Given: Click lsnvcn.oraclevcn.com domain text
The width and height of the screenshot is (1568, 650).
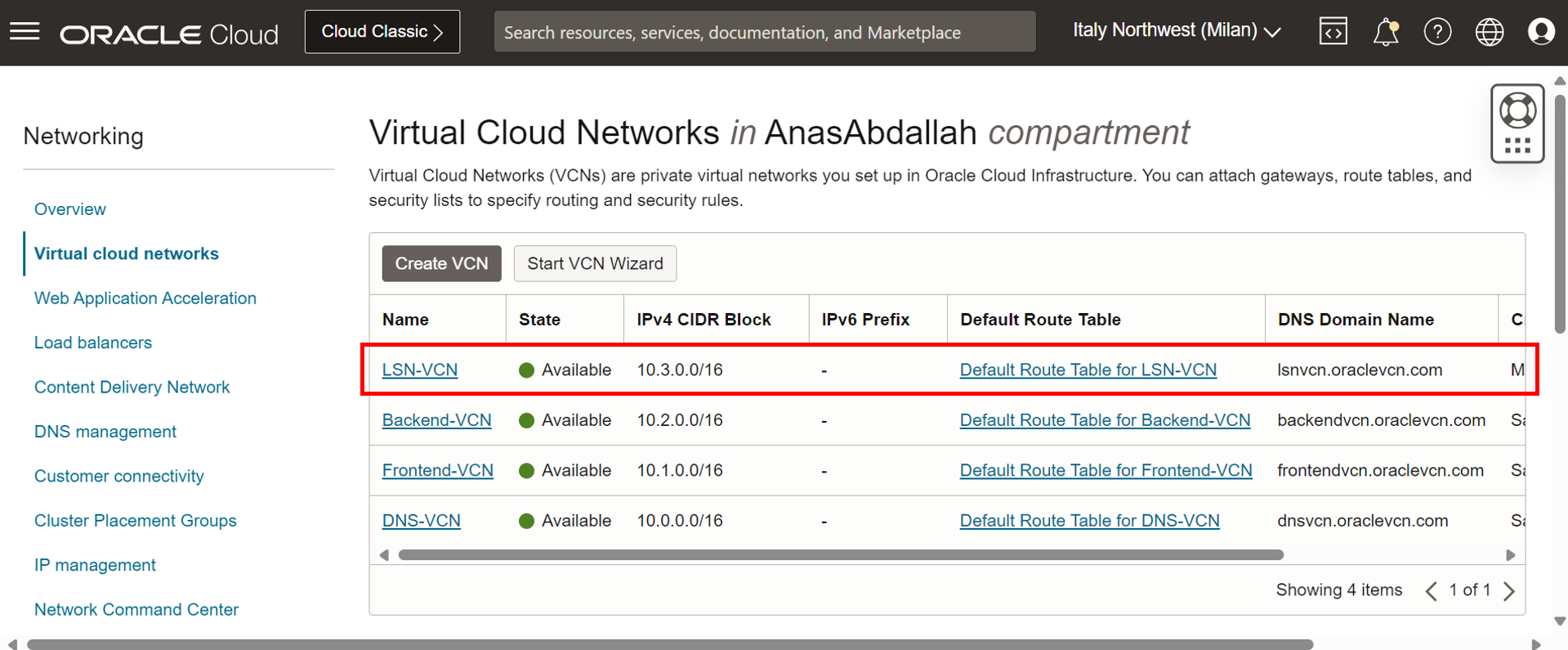Looking at the screenshot, I should (x=1360, y=370).
